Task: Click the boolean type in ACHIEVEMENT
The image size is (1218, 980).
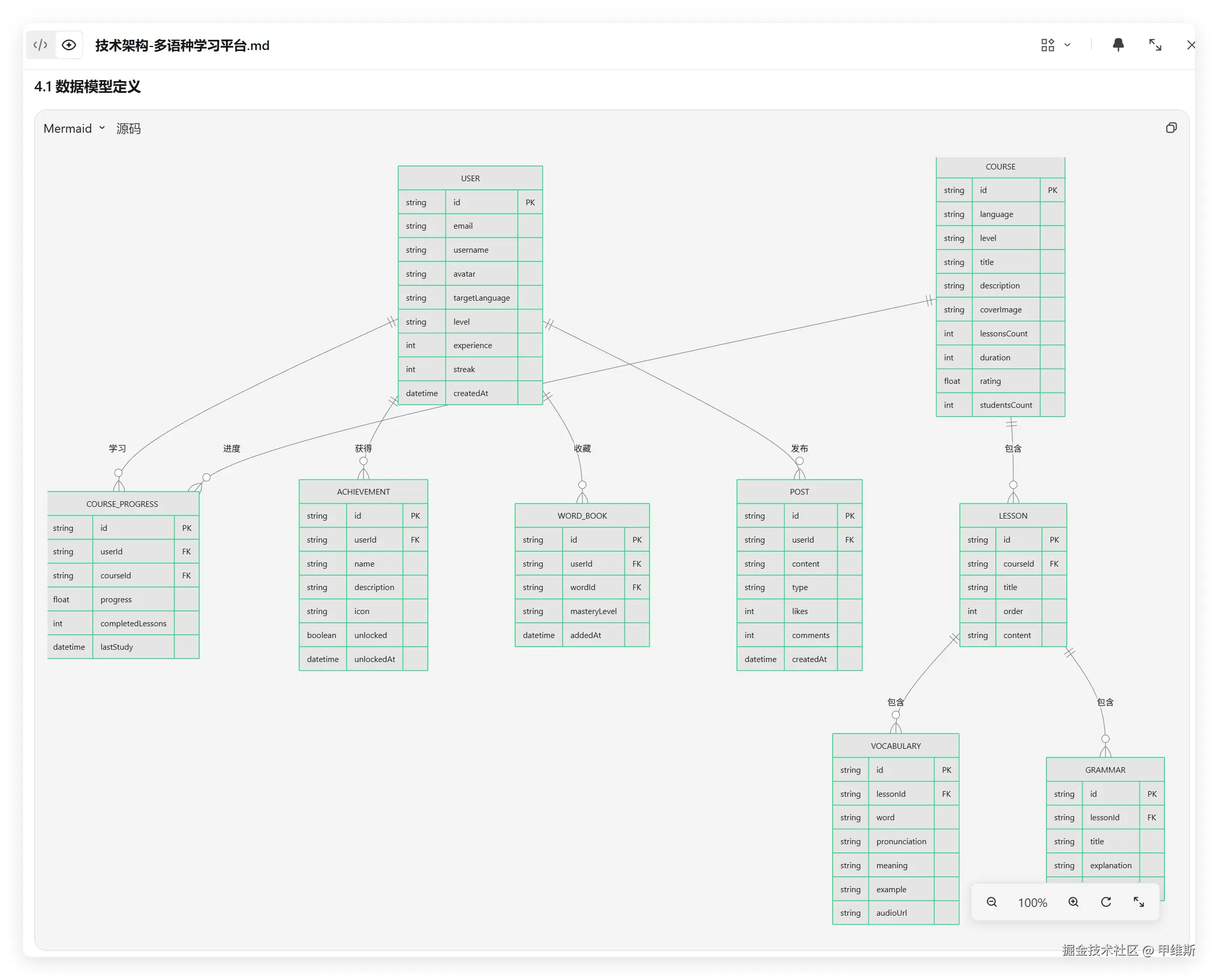Action: pyautogui.click(x=322, y=635)
